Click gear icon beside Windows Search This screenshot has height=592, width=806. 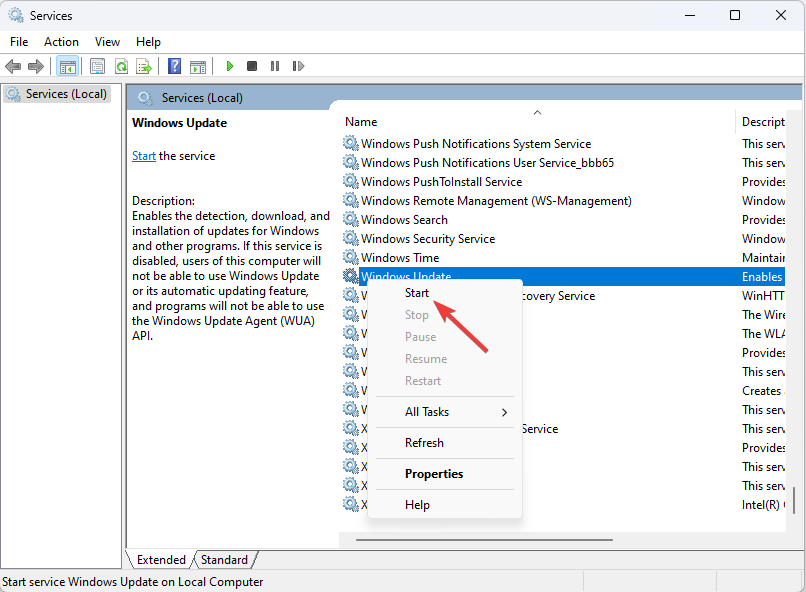click(x=351, y=219)
